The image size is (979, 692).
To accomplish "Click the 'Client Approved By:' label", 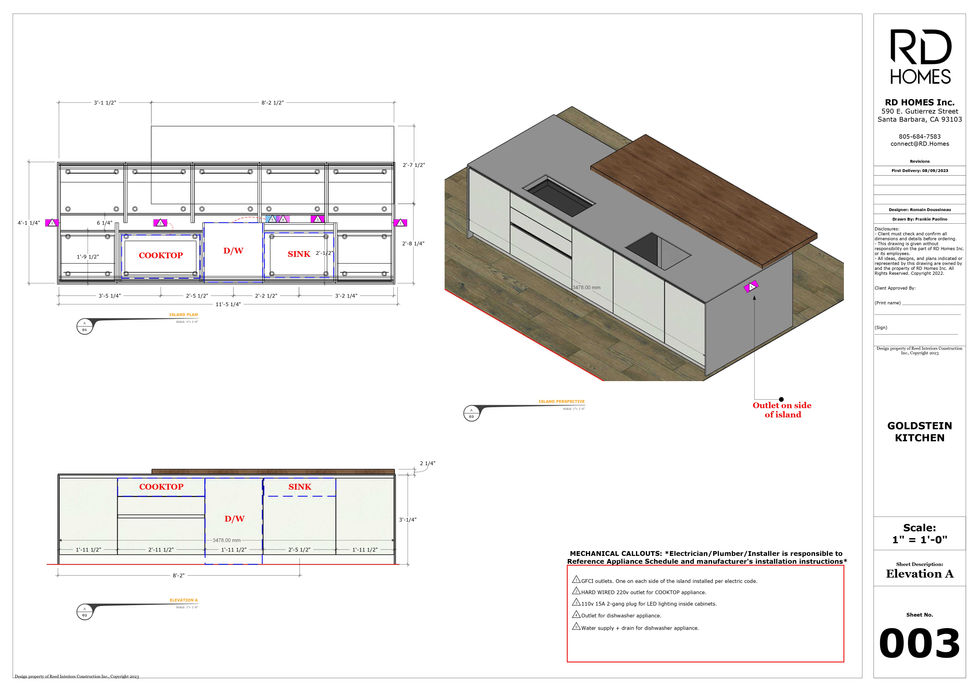I will click(x=895, y=288).
